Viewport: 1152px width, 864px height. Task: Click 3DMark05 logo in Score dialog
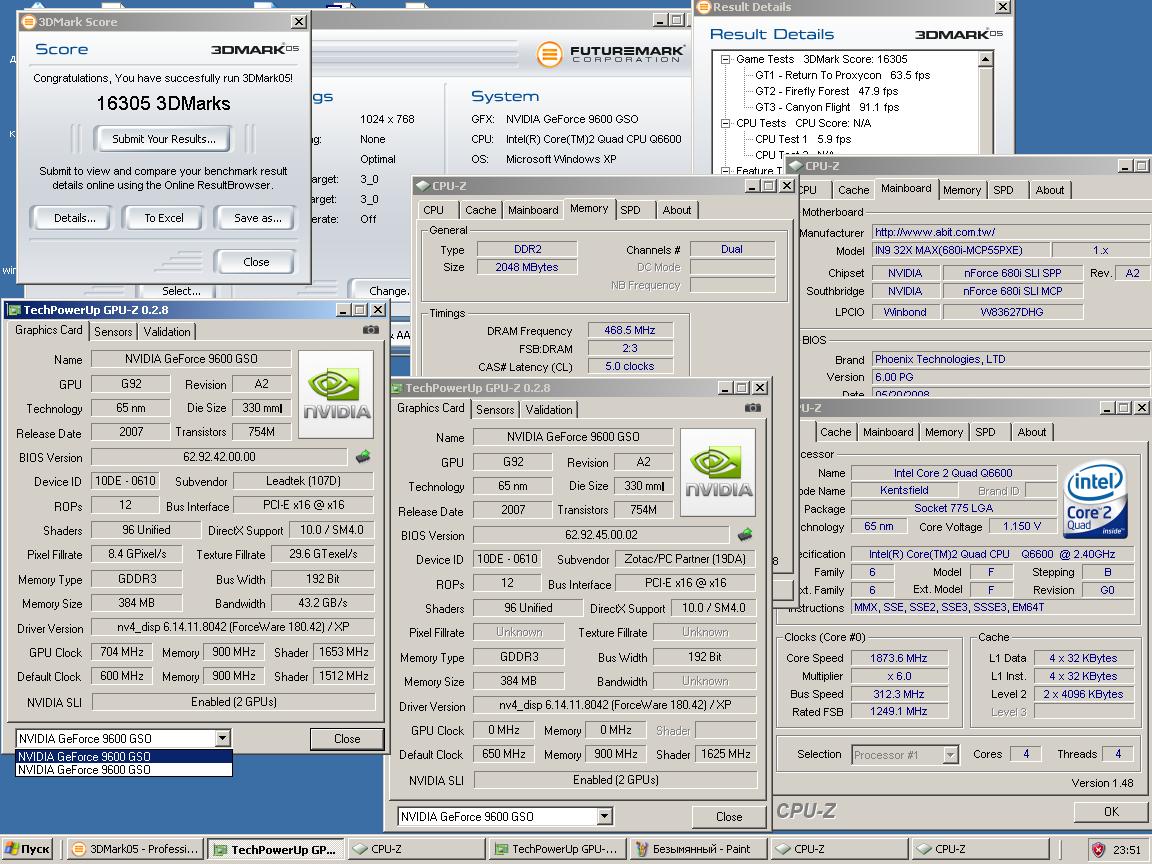[255, 49]
